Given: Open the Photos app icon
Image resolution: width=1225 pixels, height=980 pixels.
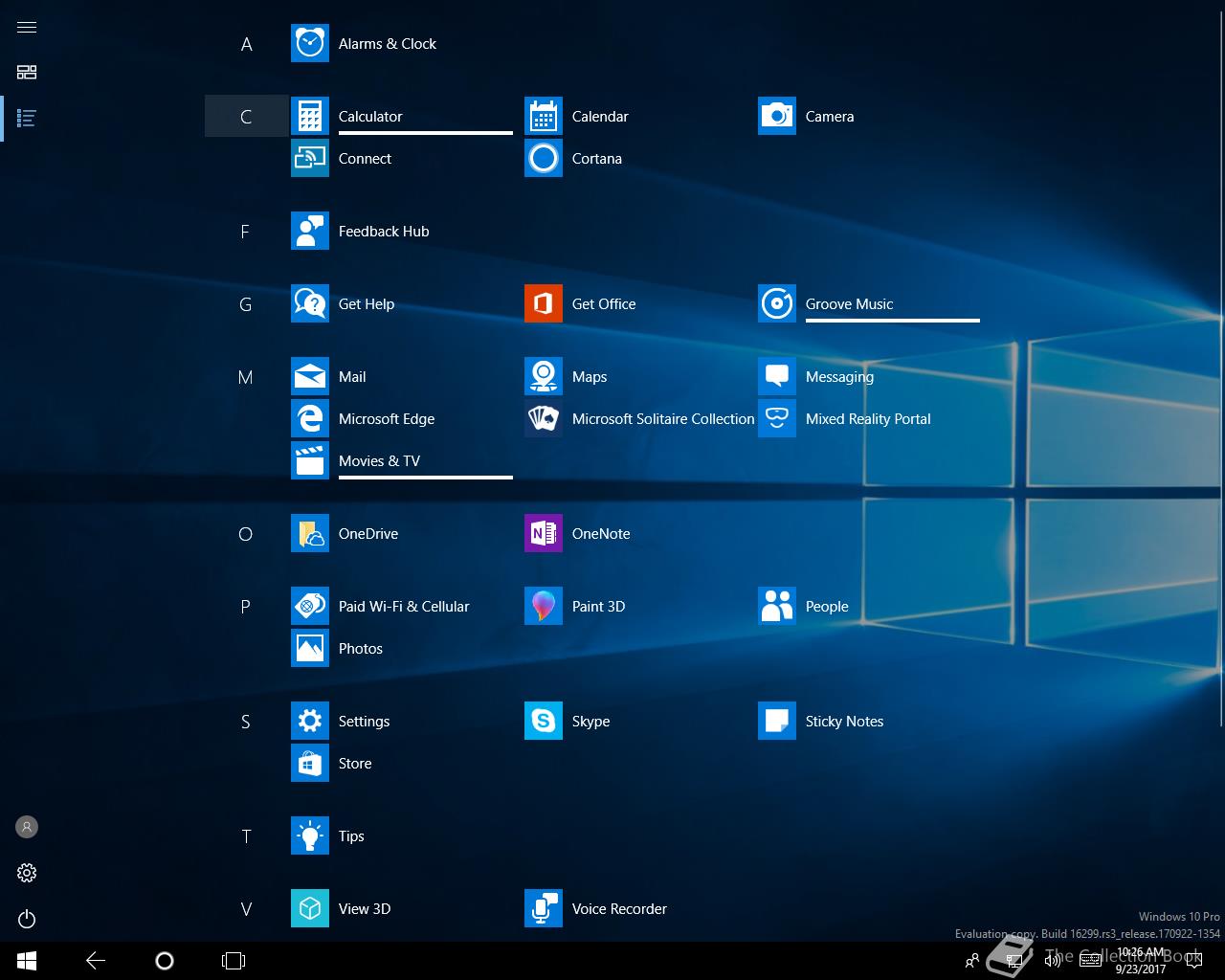Looking at the screenshot, I should (x=310, y=648).
